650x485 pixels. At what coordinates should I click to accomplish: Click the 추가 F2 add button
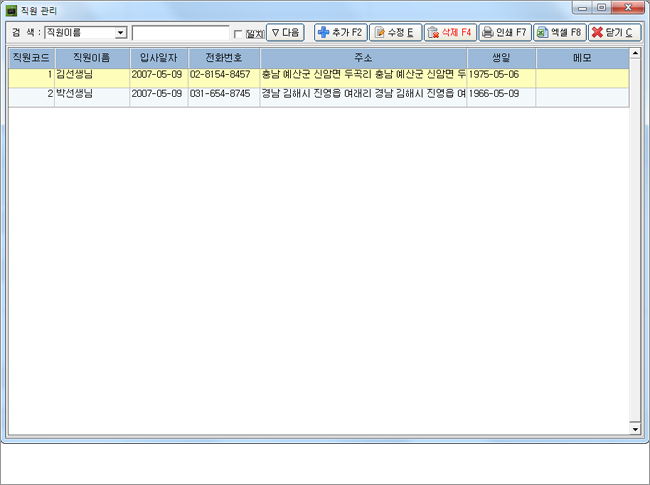click(341, 32)
